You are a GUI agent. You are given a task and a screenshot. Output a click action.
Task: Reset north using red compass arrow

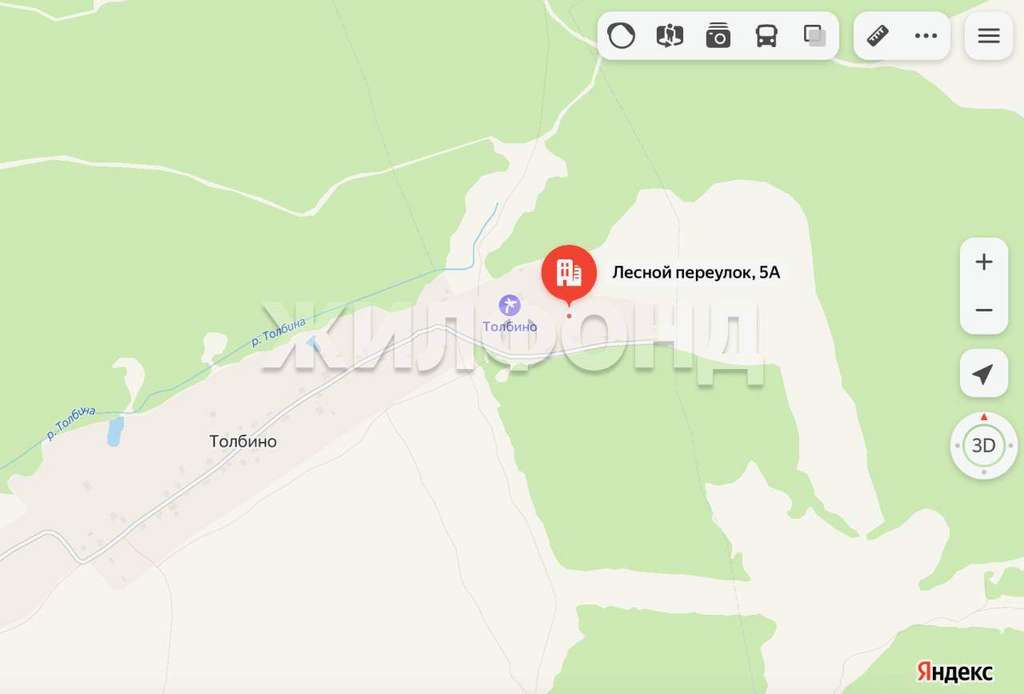984,417
